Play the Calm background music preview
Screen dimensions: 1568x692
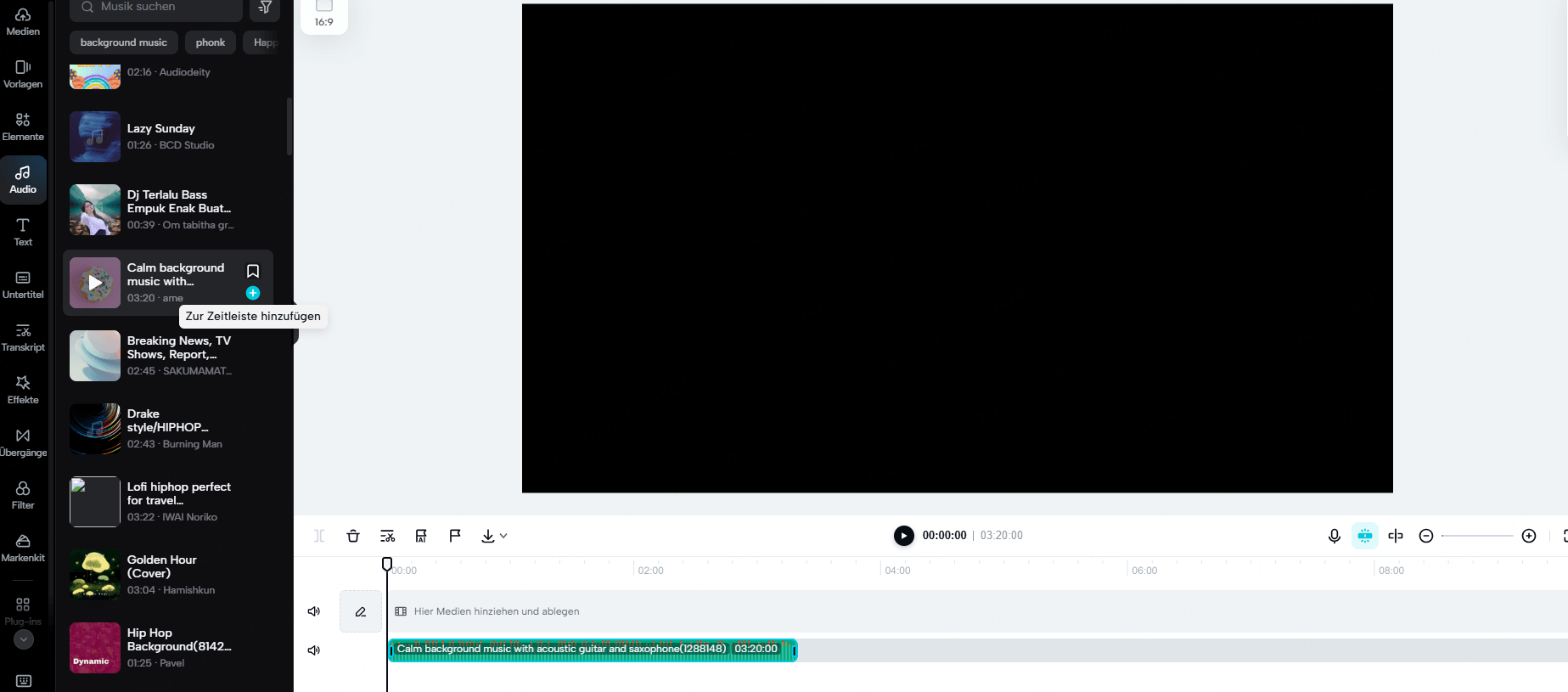95,283
